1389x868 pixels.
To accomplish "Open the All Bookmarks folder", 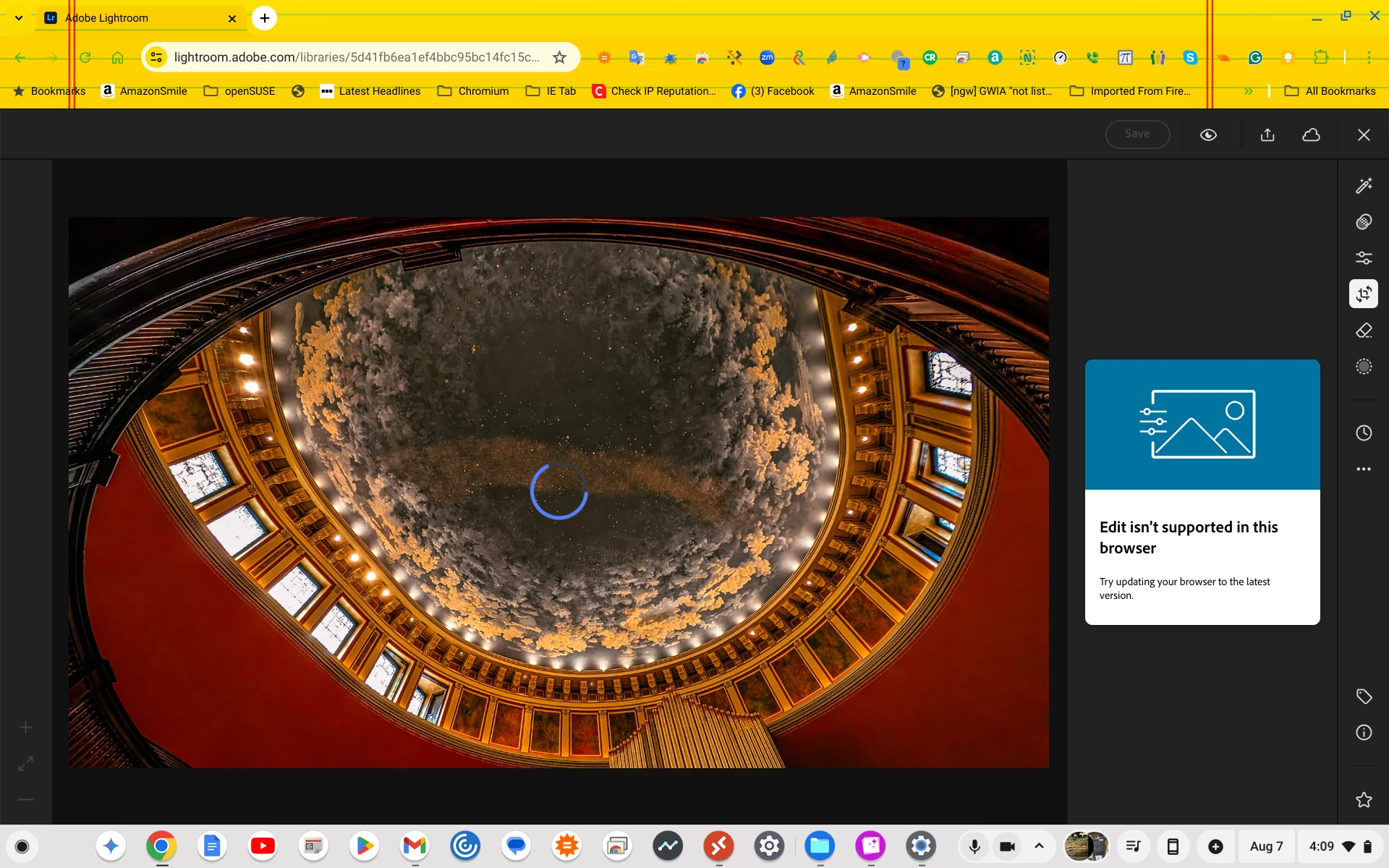I will tap(1330, 91).
